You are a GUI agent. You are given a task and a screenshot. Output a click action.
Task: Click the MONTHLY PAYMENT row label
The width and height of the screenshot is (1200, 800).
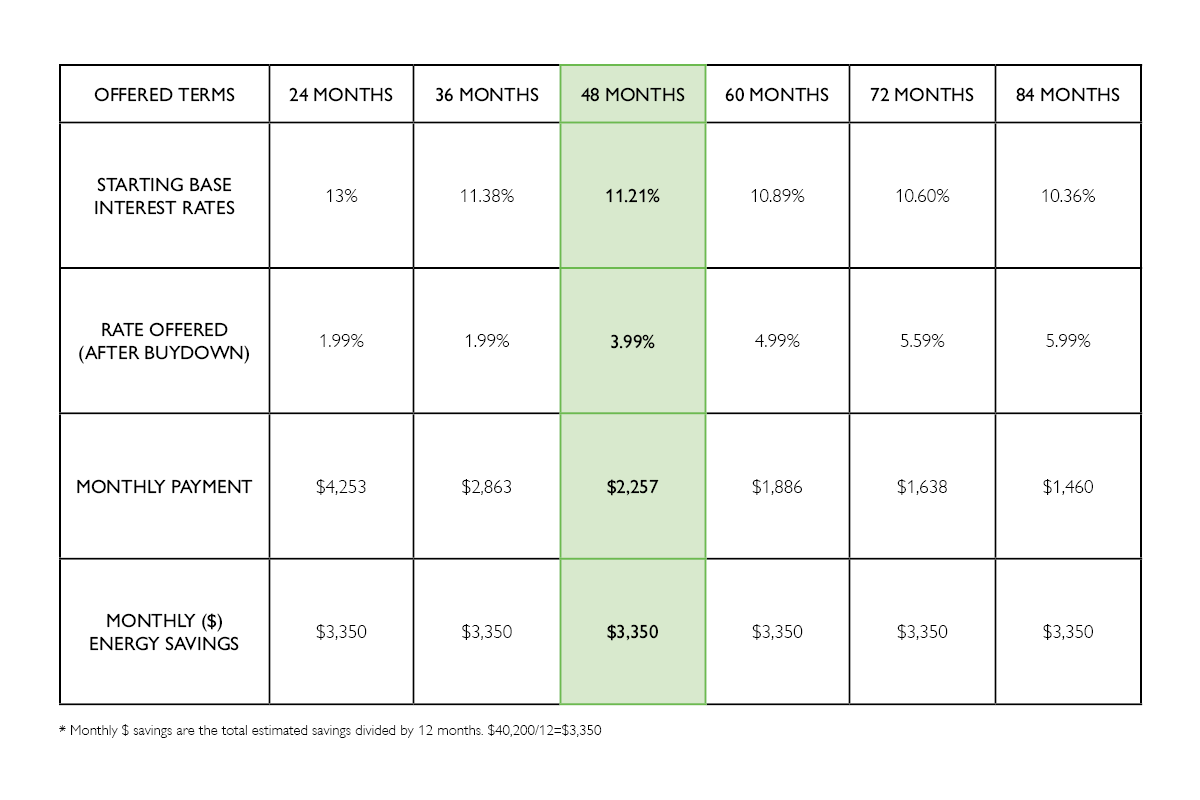click(165, 487)
